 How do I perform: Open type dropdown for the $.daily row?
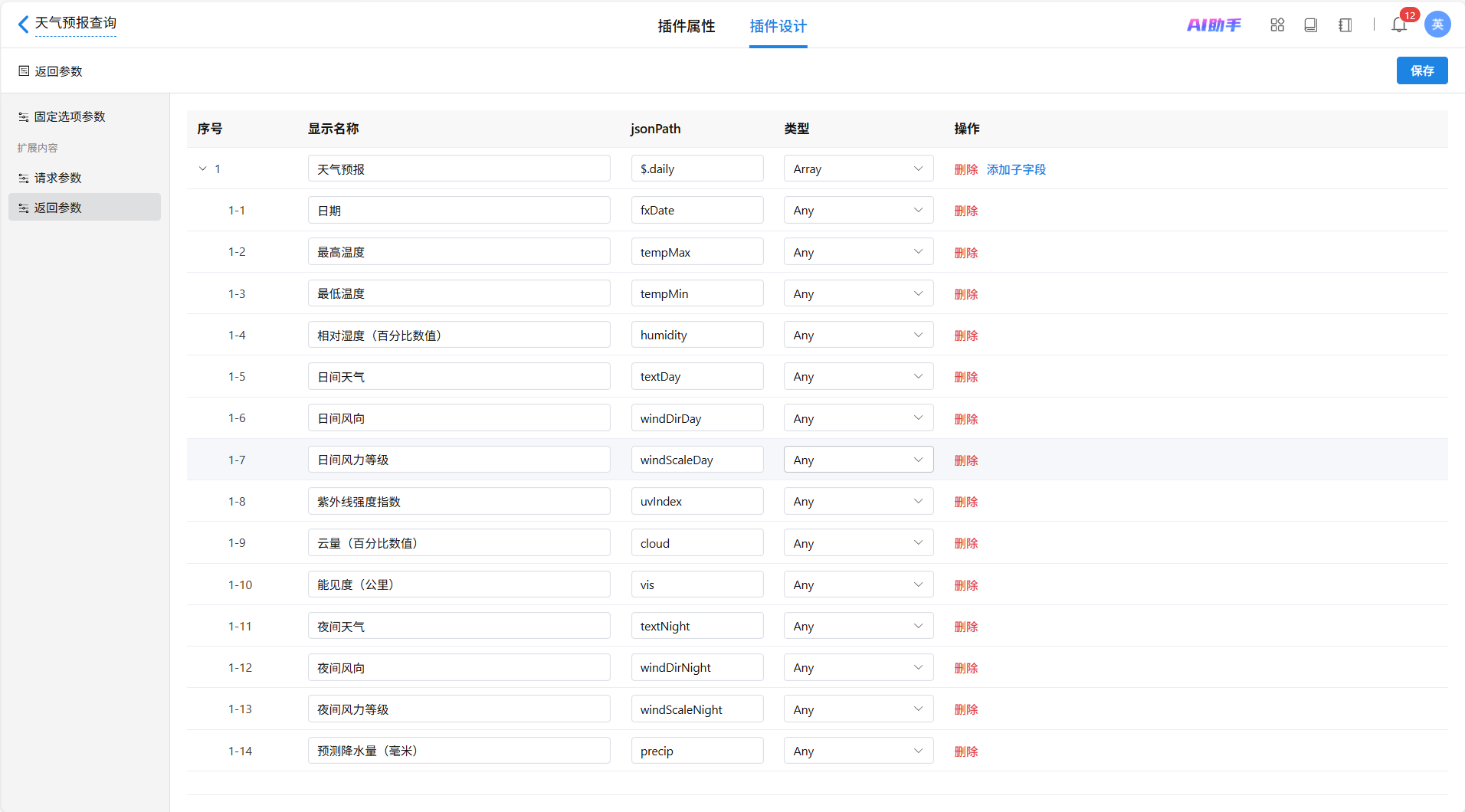(x=858, y=169)
